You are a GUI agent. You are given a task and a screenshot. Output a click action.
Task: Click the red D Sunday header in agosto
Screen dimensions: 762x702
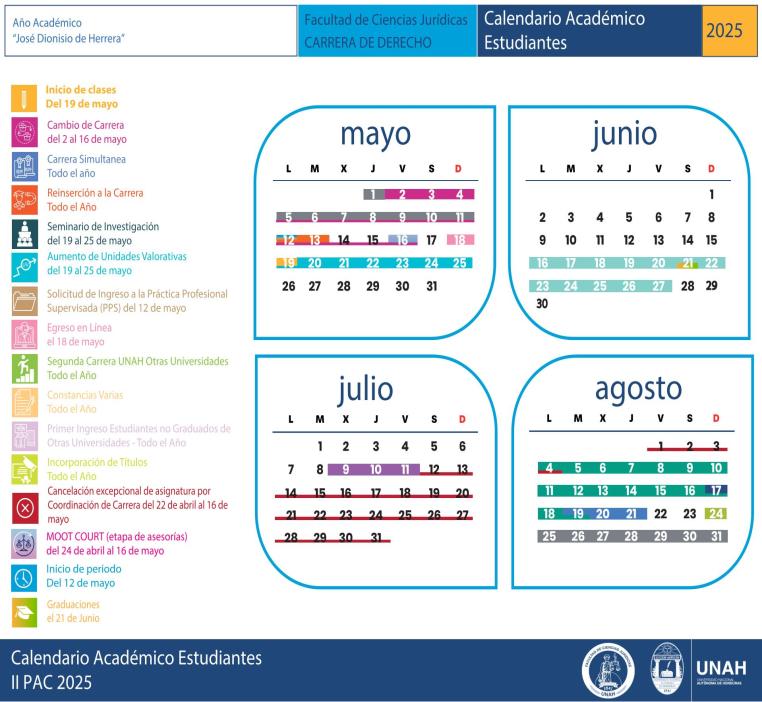[x=716, y=418]
